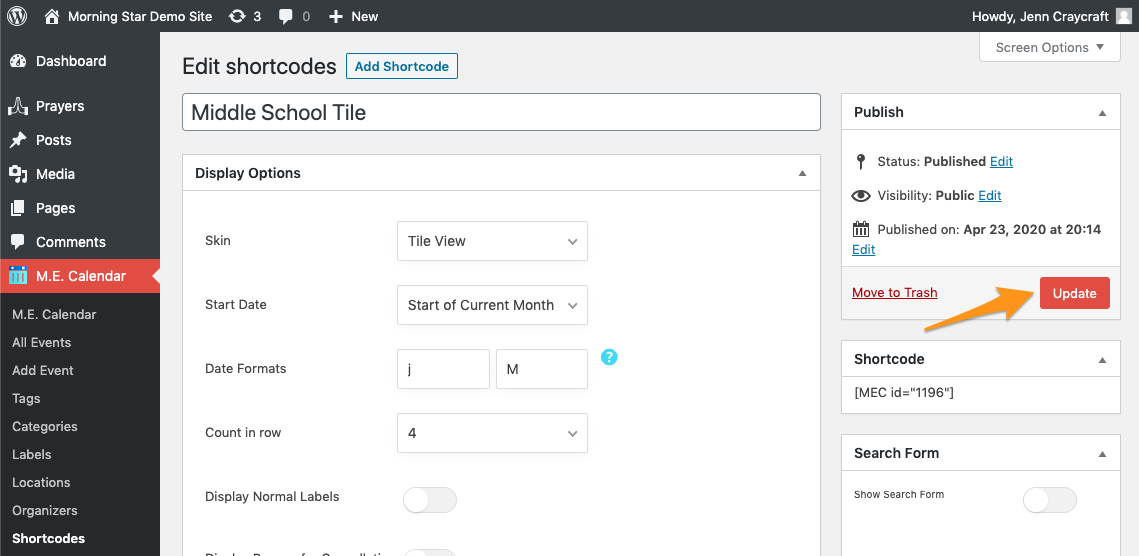
Task: Enable the Display Normal Labels toggle
Action: pos(430,500)
